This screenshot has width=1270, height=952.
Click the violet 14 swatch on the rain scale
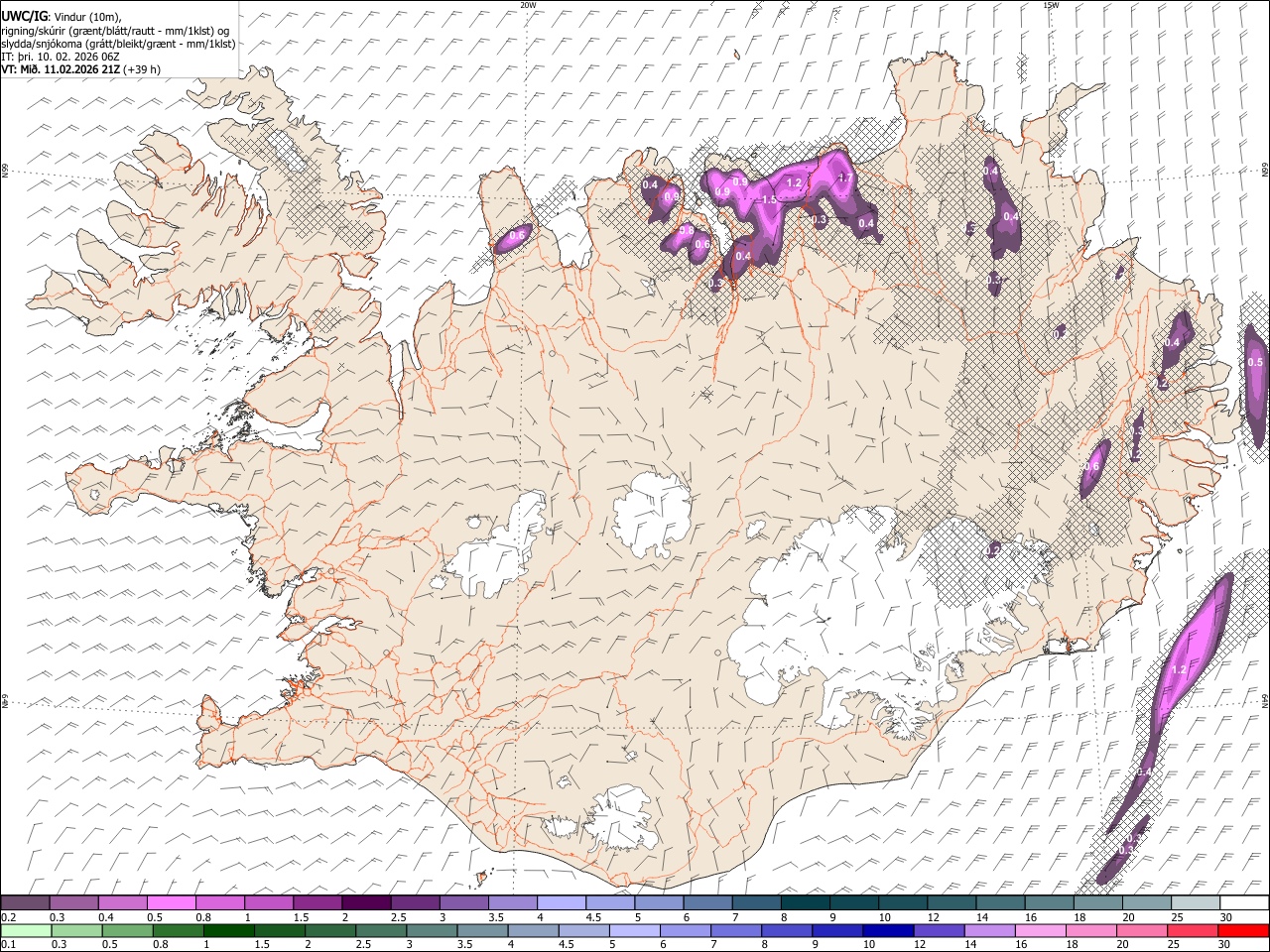pos(988,930)
